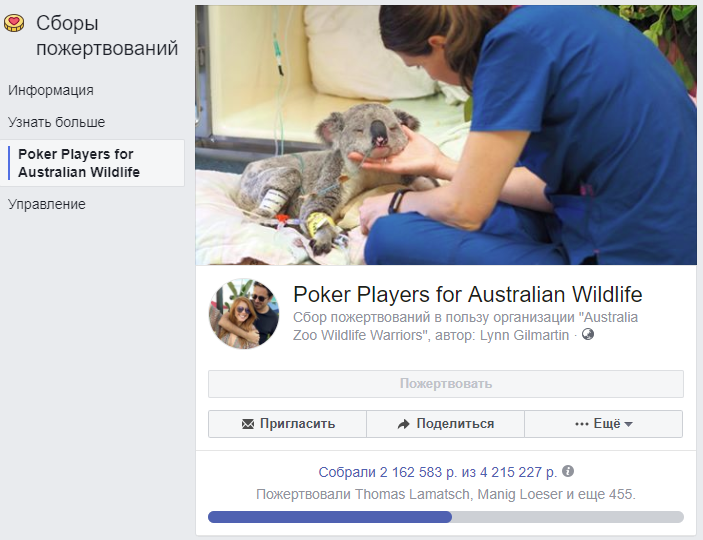Click the three dots icon on Ещё
Screen dimensions: 703x540
pos(581,424)
